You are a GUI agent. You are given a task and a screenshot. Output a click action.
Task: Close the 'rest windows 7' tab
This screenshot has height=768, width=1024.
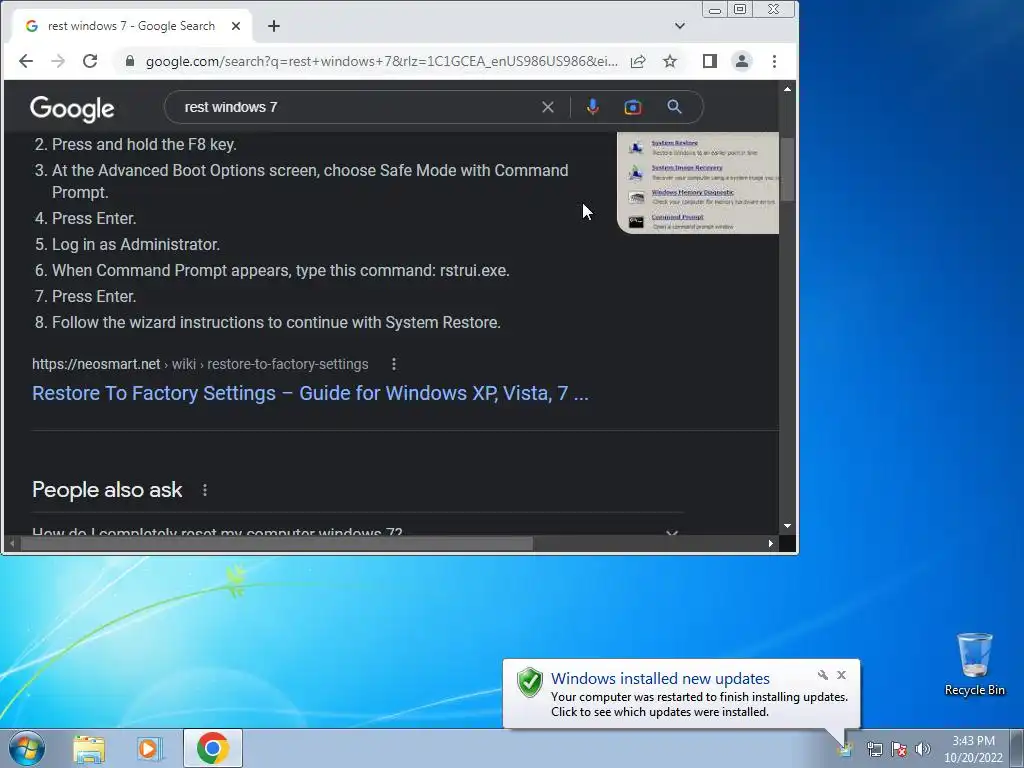236,26
